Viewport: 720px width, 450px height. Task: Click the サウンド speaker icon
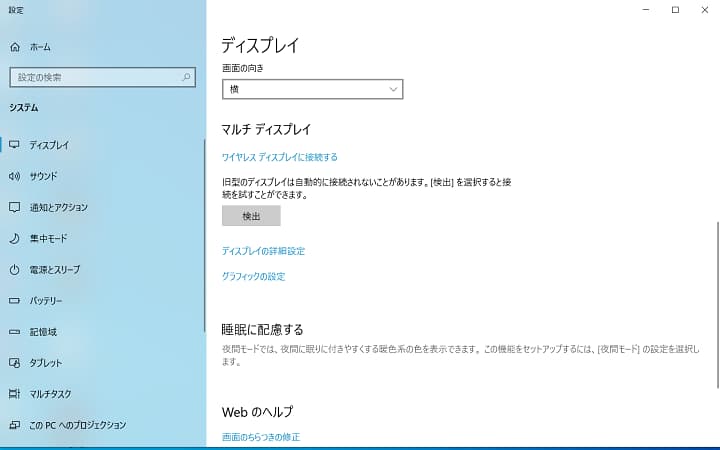14,176
